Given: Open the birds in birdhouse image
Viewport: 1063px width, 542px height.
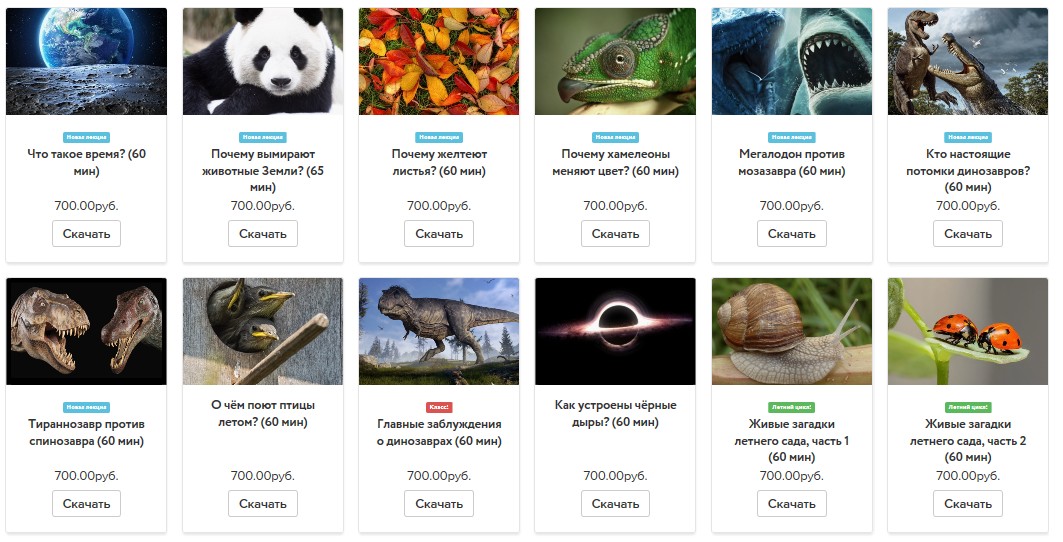Looking at the screenshot, I should click(263, 331).
